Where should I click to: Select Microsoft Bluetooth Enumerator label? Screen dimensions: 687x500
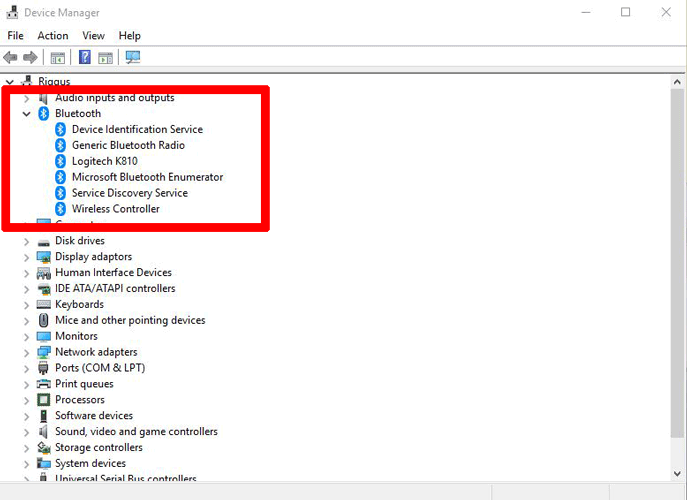[x=148, y=177]
